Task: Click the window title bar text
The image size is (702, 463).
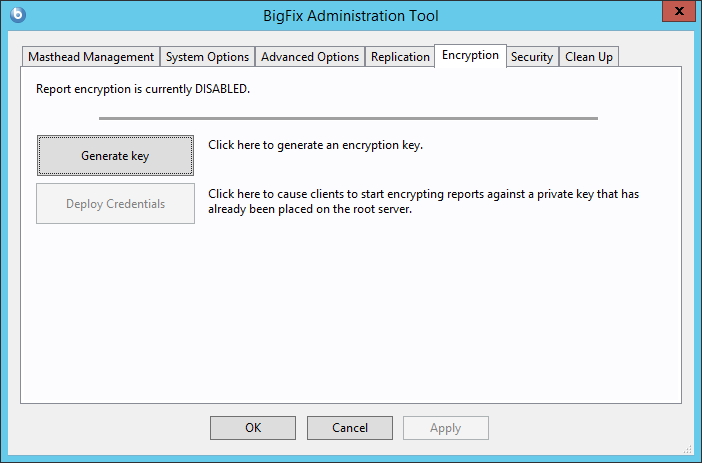Action: point(352,15)
